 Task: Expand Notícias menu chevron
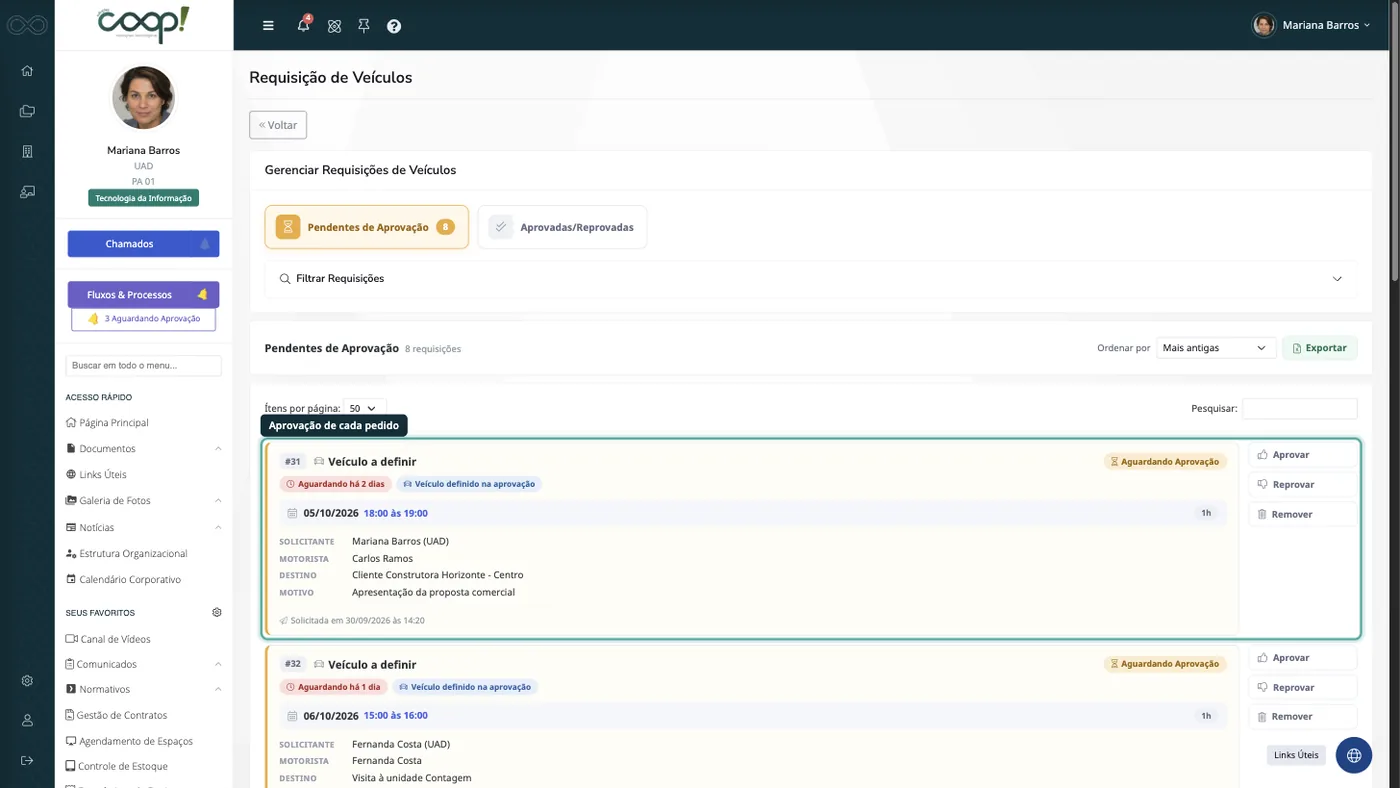pyautogui.click(x=218, y=527)
